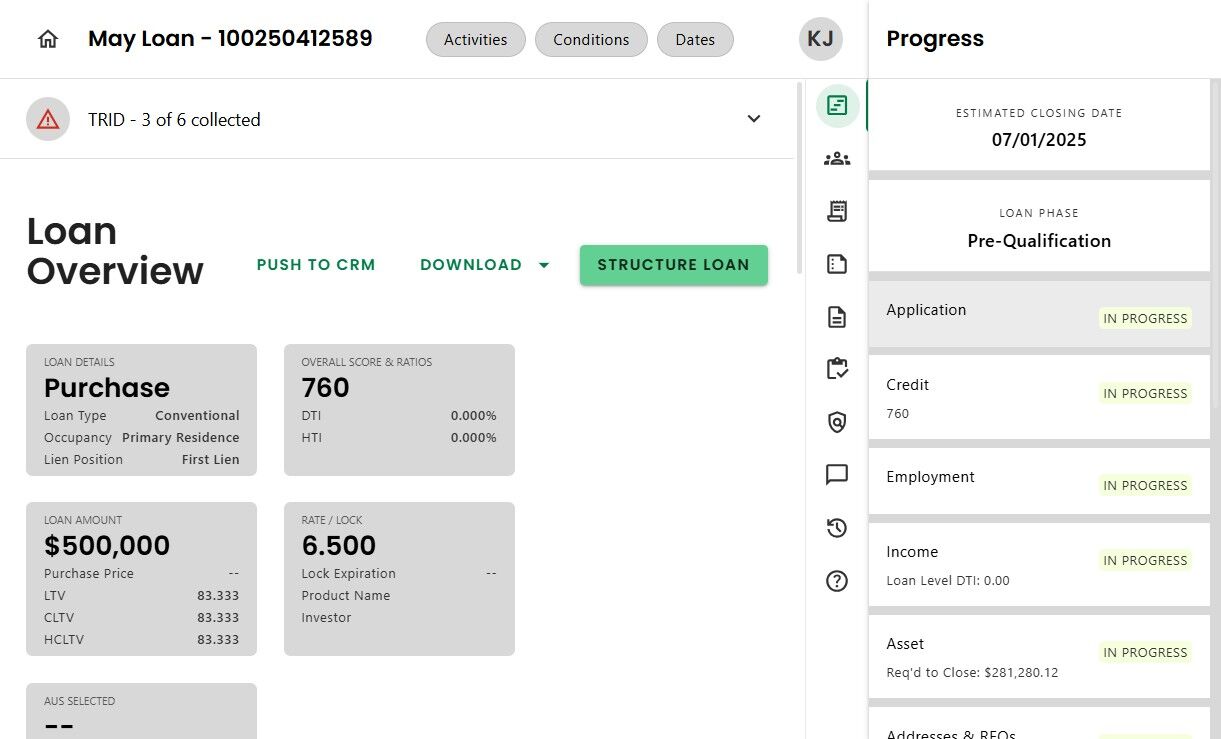The image size is (1221, 739).
Task: Go to the home page icon
Action: (48, 39)
